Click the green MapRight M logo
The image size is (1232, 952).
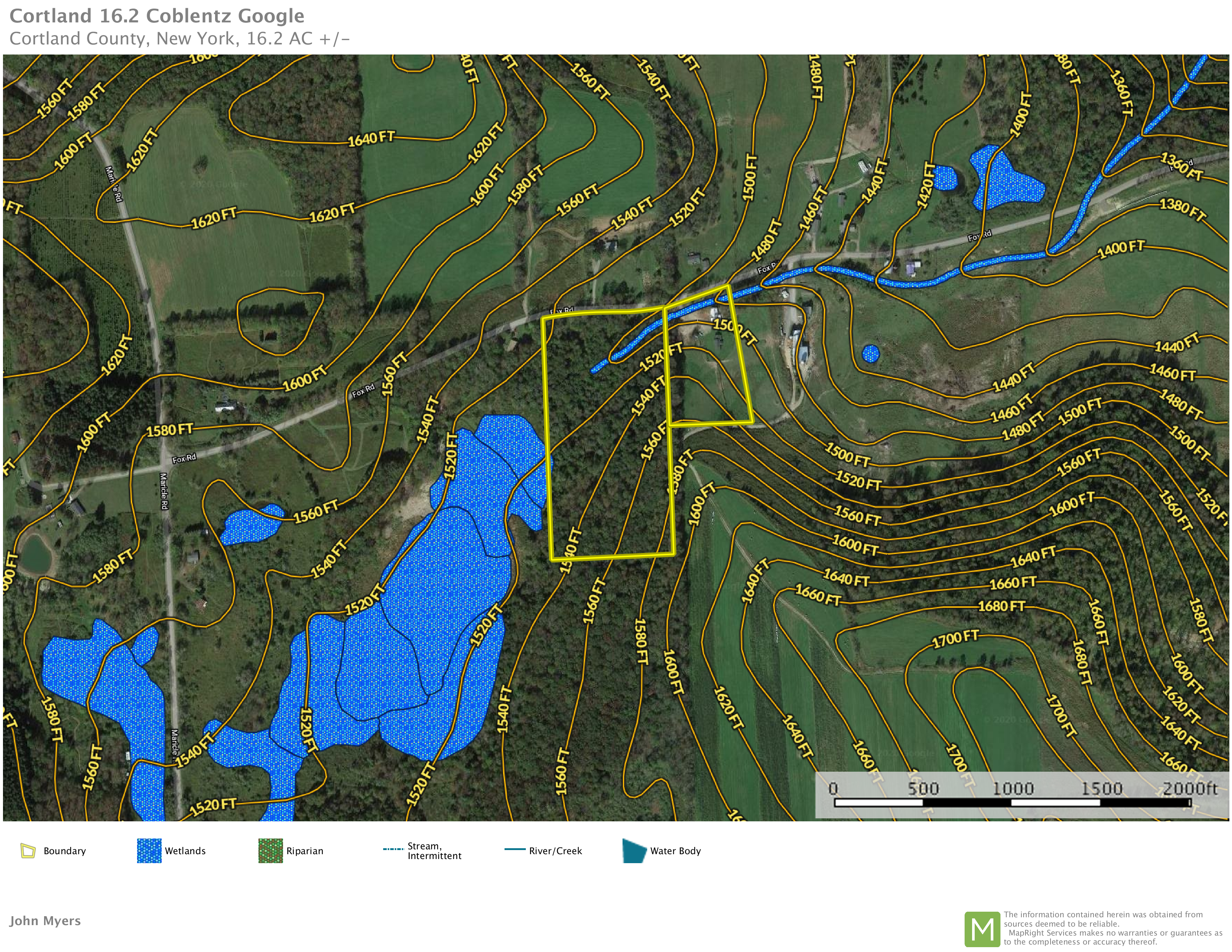pyautogui.click(x=982, y=929)
